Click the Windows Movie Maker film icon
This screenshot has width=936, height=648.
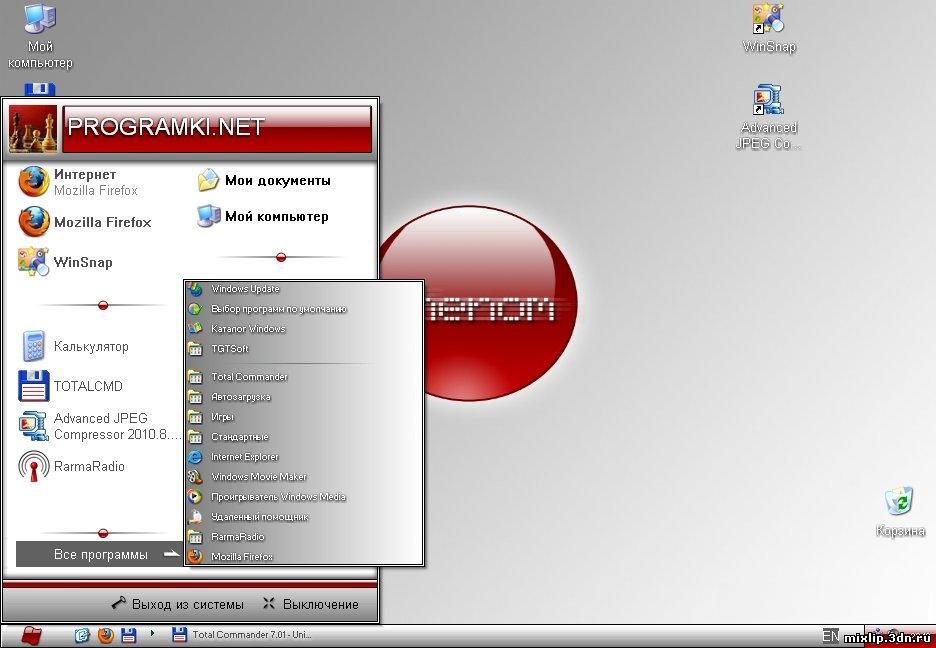195,477
